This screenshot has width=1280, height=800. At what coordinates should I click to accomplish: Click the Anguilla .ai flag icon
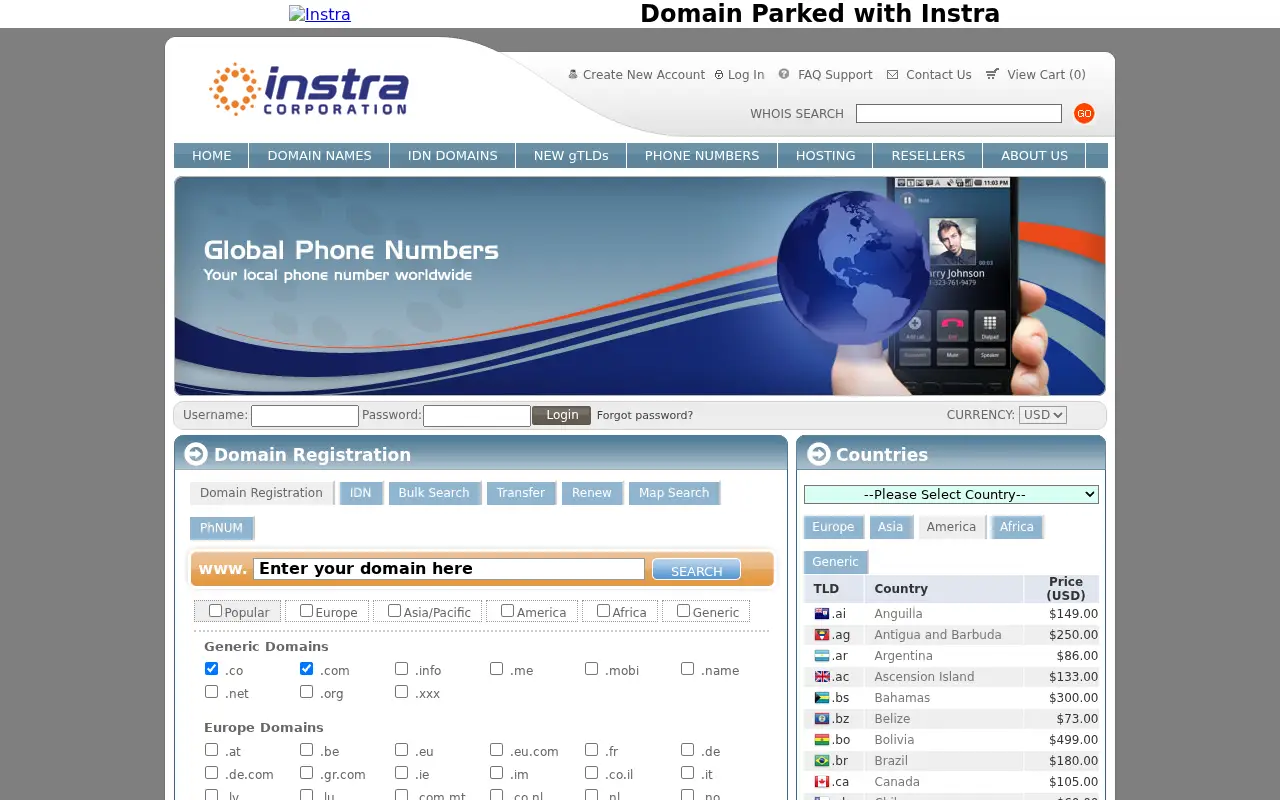(x=822, y=614)
